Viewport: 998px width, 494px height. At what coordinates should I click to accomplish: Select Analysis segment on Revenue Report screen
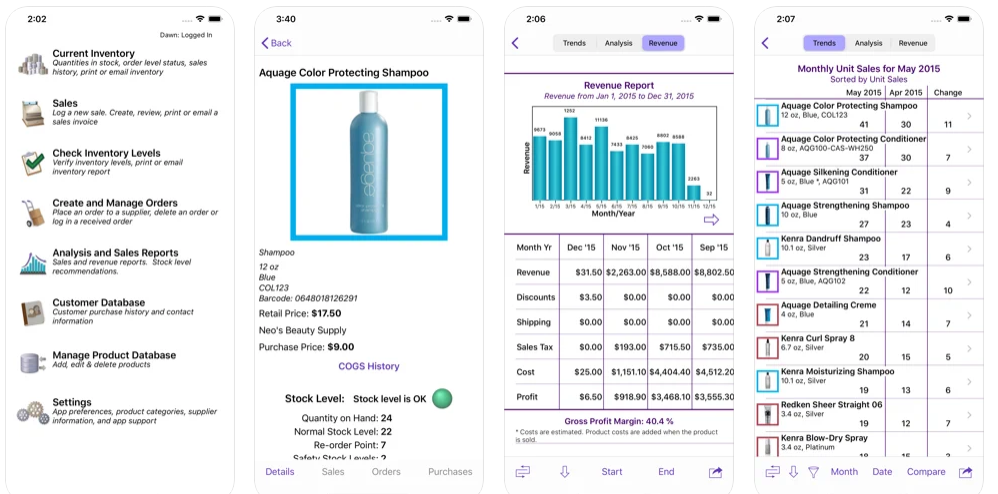click(618, 43)
